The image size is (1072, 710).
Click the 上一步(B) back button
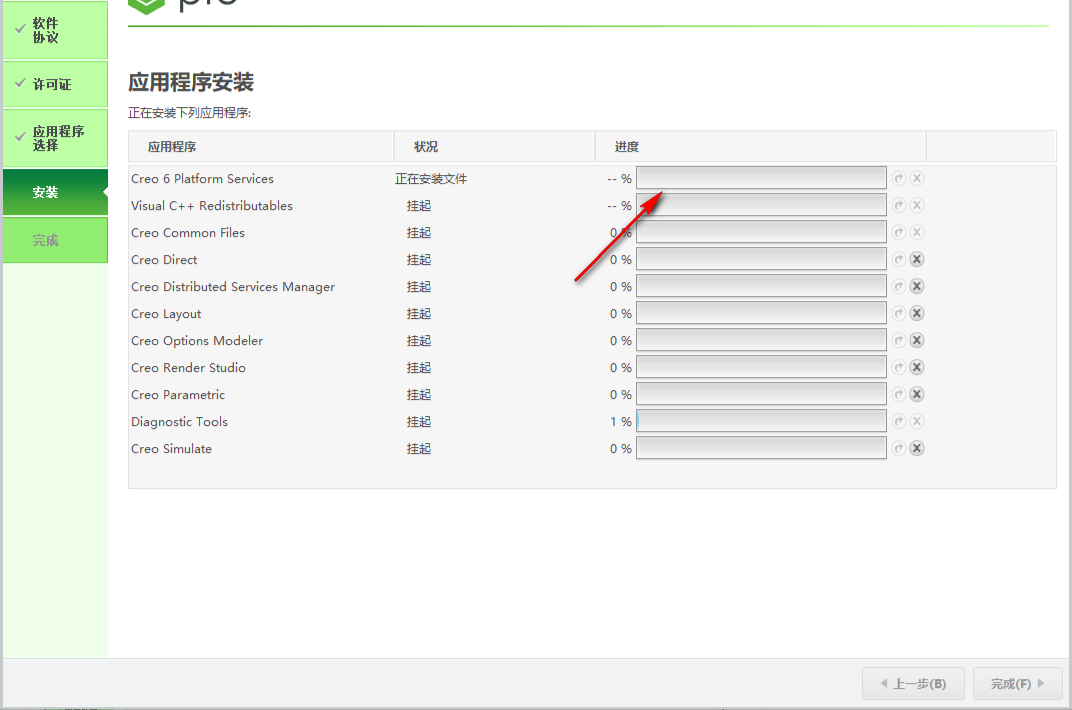913,683
